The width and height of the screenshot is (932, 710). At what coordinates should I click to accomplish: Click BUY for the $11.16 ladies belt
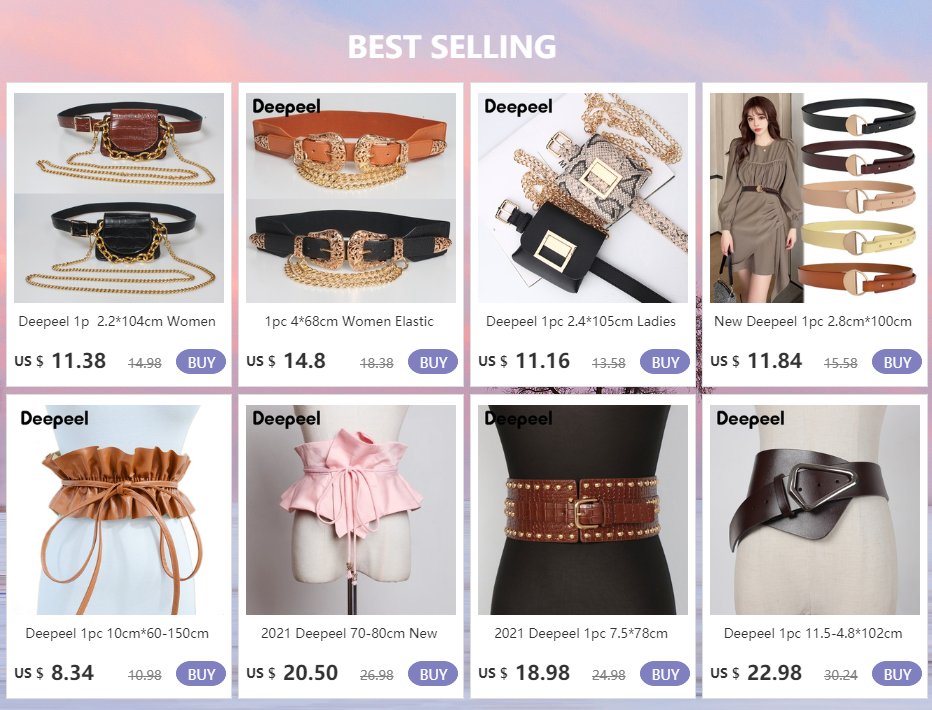665,362
